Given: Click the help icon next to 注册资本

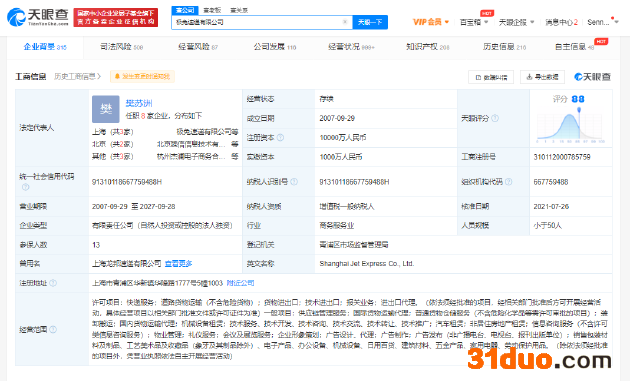Looking at the screenshot, I should click(x=280, y=137).
